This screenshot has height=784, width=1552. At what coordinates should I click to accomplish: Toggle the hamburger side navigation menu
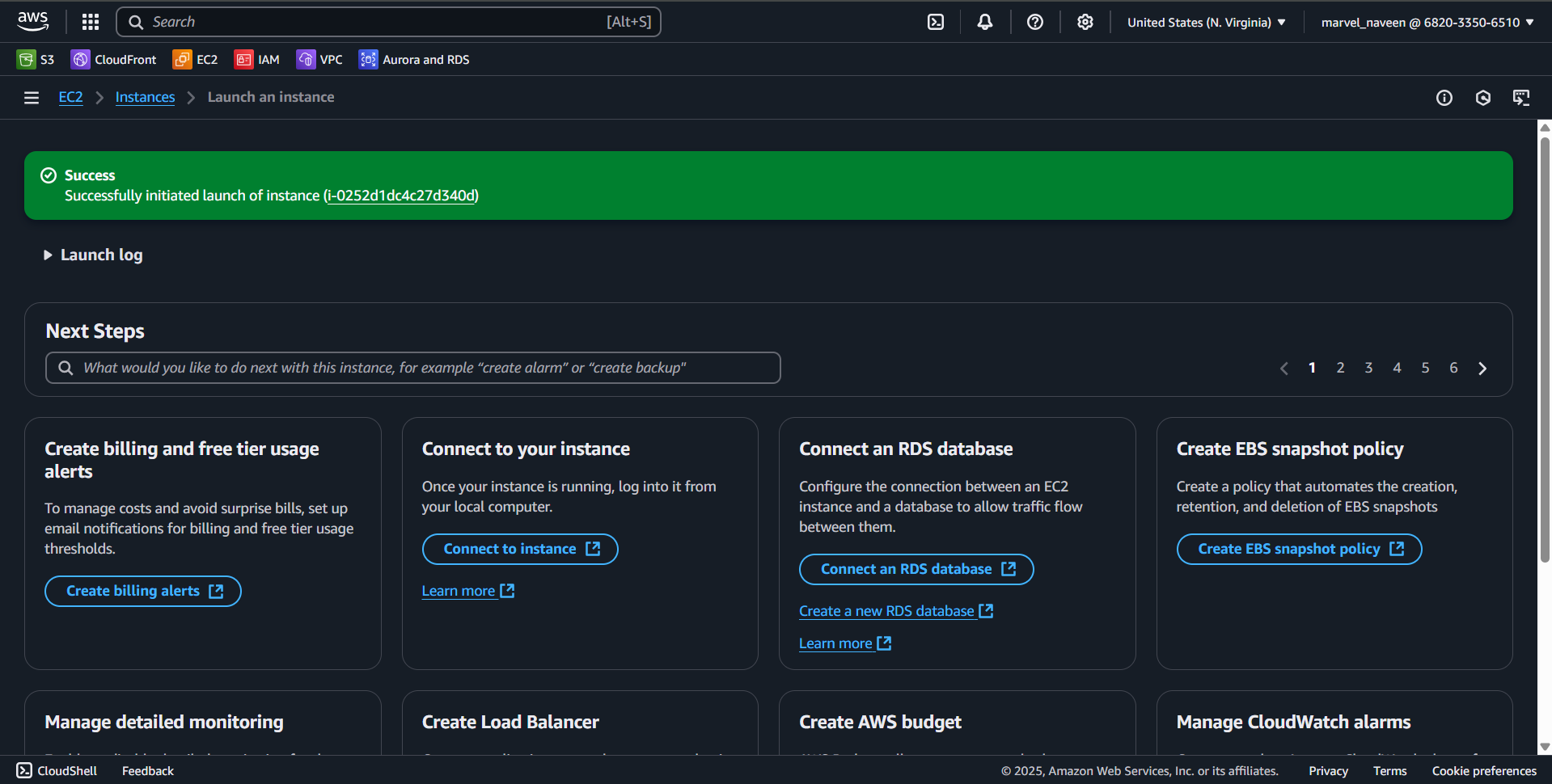32,98
